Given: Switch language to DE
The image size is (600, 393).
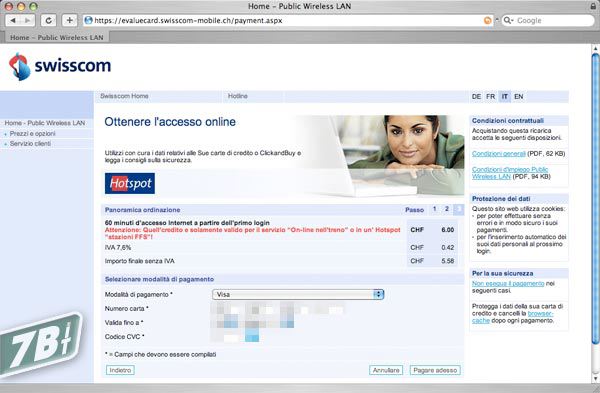Looking at the screenshot, I should [x=476, y=96].
